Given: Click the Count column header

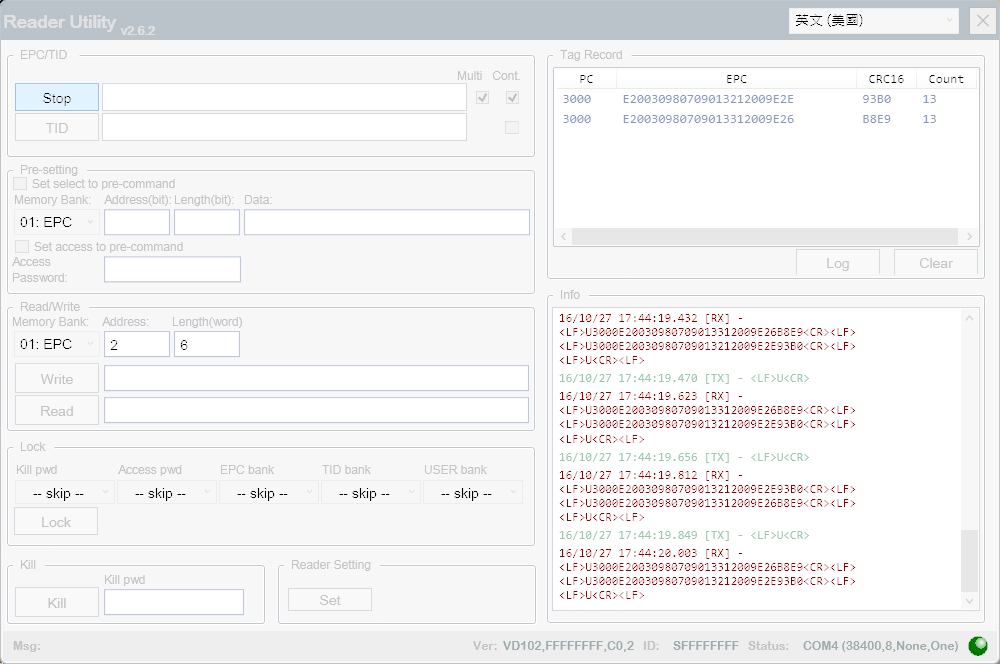Looking at the screenshot, I should pyautogui.click(x=946, y=78).
